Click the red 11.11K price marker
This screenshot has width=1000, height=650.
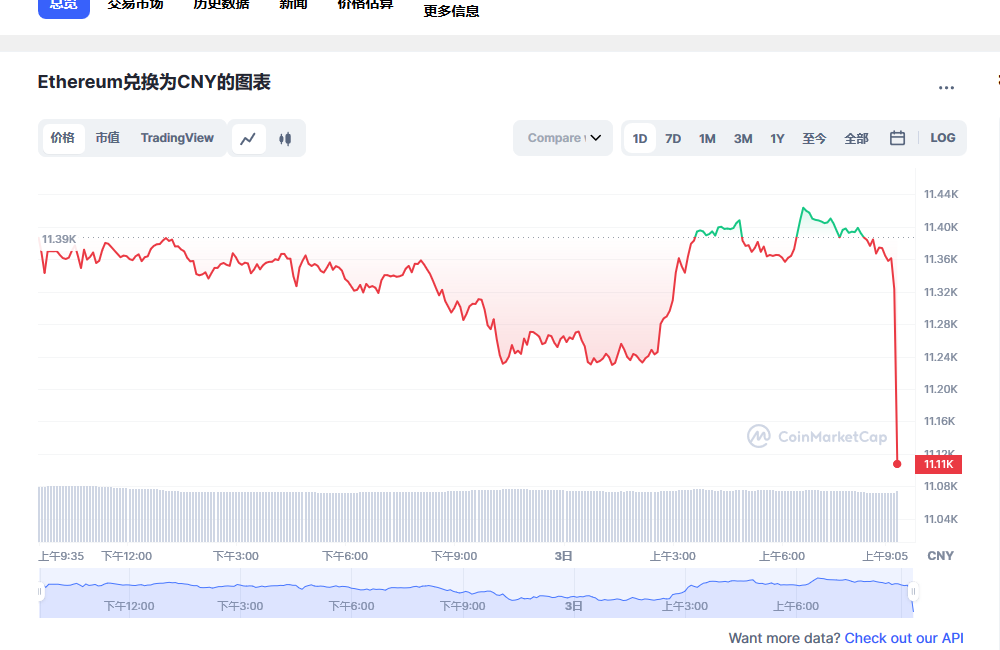coord(939,464)
